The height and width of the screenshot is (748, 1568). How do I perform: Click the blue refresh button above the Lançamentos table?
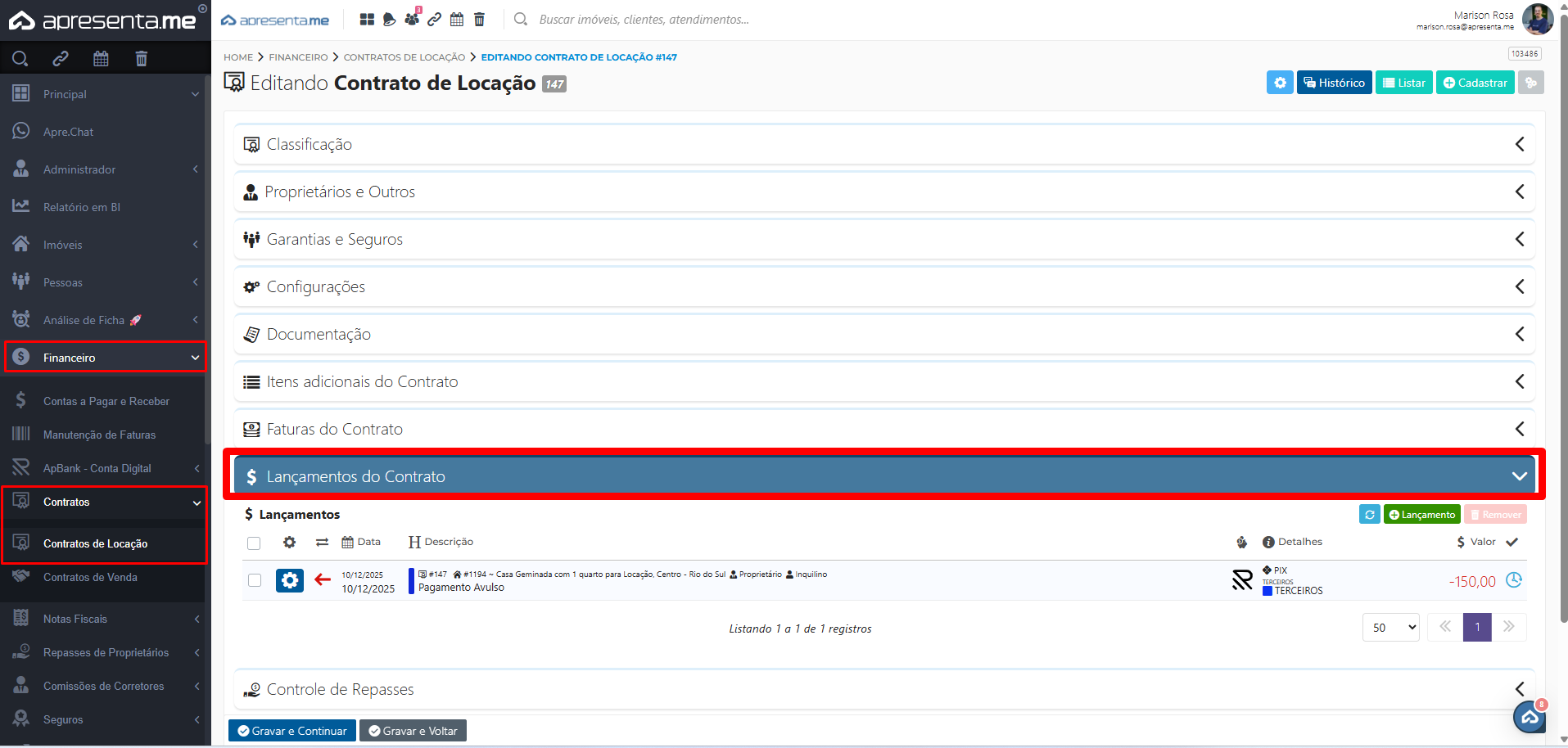[x=1369, y=514]
